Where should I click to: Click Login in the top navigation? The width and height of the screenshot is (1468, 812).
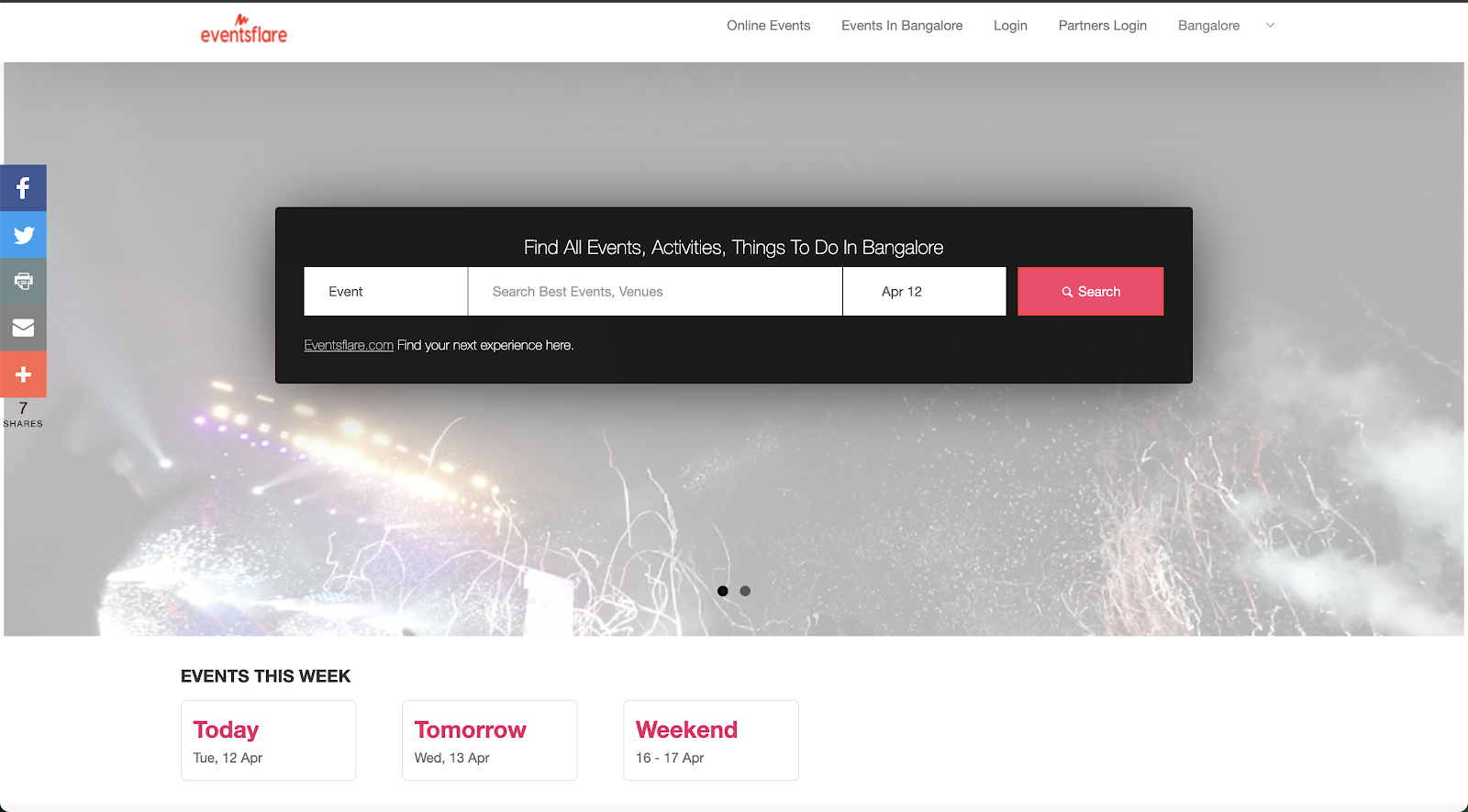coord(1010,26)
